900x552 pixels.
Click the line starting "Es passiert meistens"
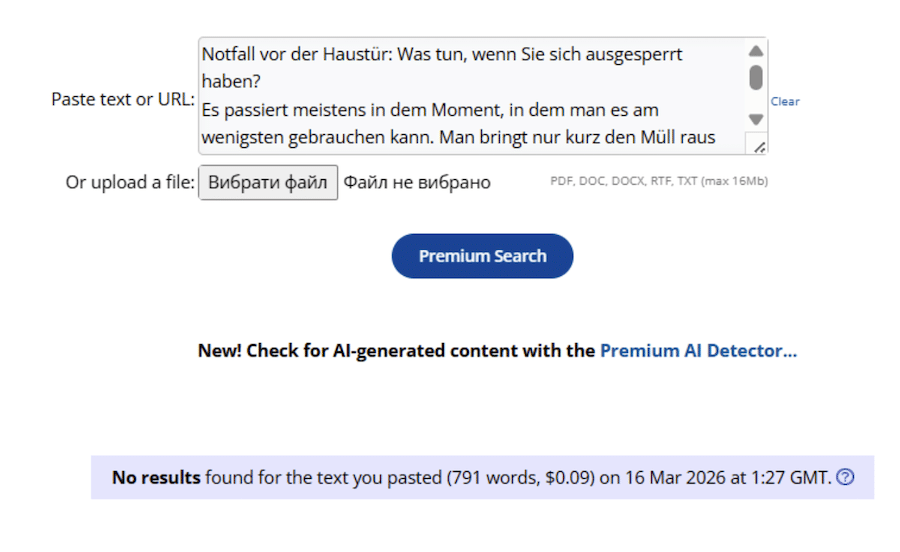pyautogui.click(x=429, y=109)
